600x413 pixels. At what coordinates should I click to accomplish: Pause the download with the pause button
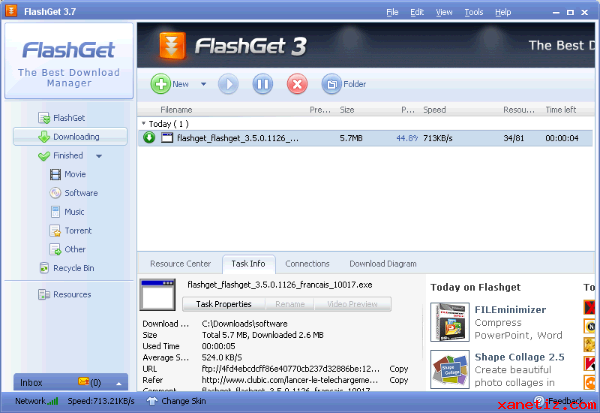pos(262,84)
